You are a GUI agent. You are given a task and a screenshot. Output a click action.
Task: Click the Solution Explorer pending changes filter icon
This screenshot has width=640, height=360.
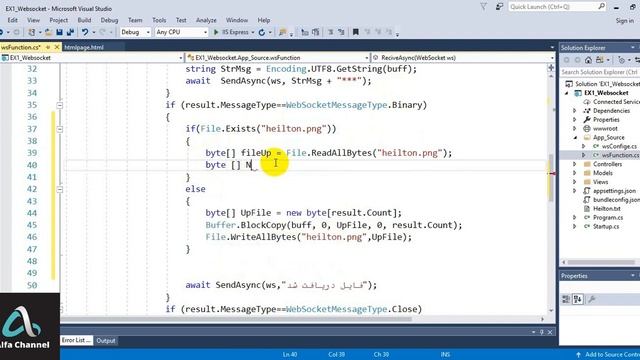tap(621, 60)
